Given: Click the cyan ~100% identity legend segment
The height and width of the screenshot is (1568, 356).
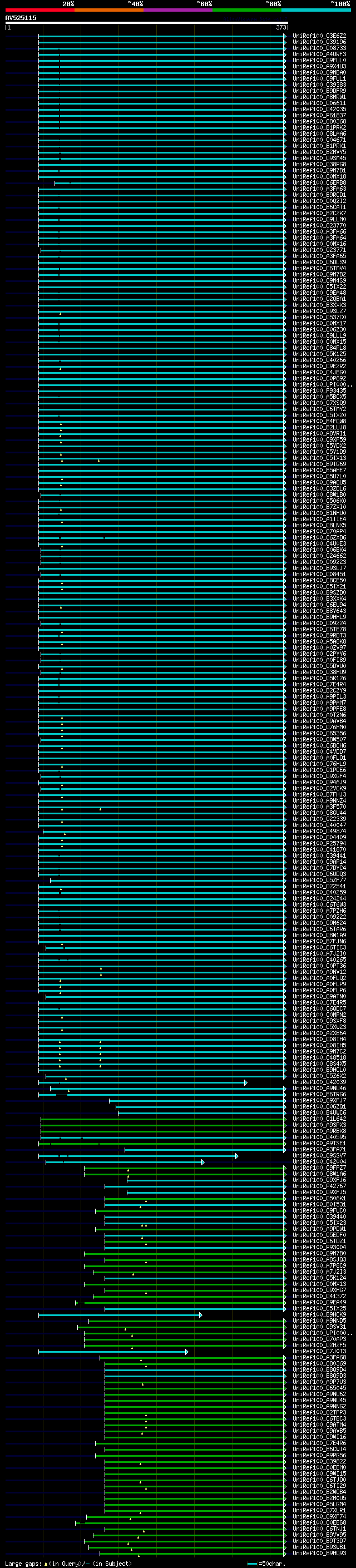Looking at the screenshot, I should 317,10.
